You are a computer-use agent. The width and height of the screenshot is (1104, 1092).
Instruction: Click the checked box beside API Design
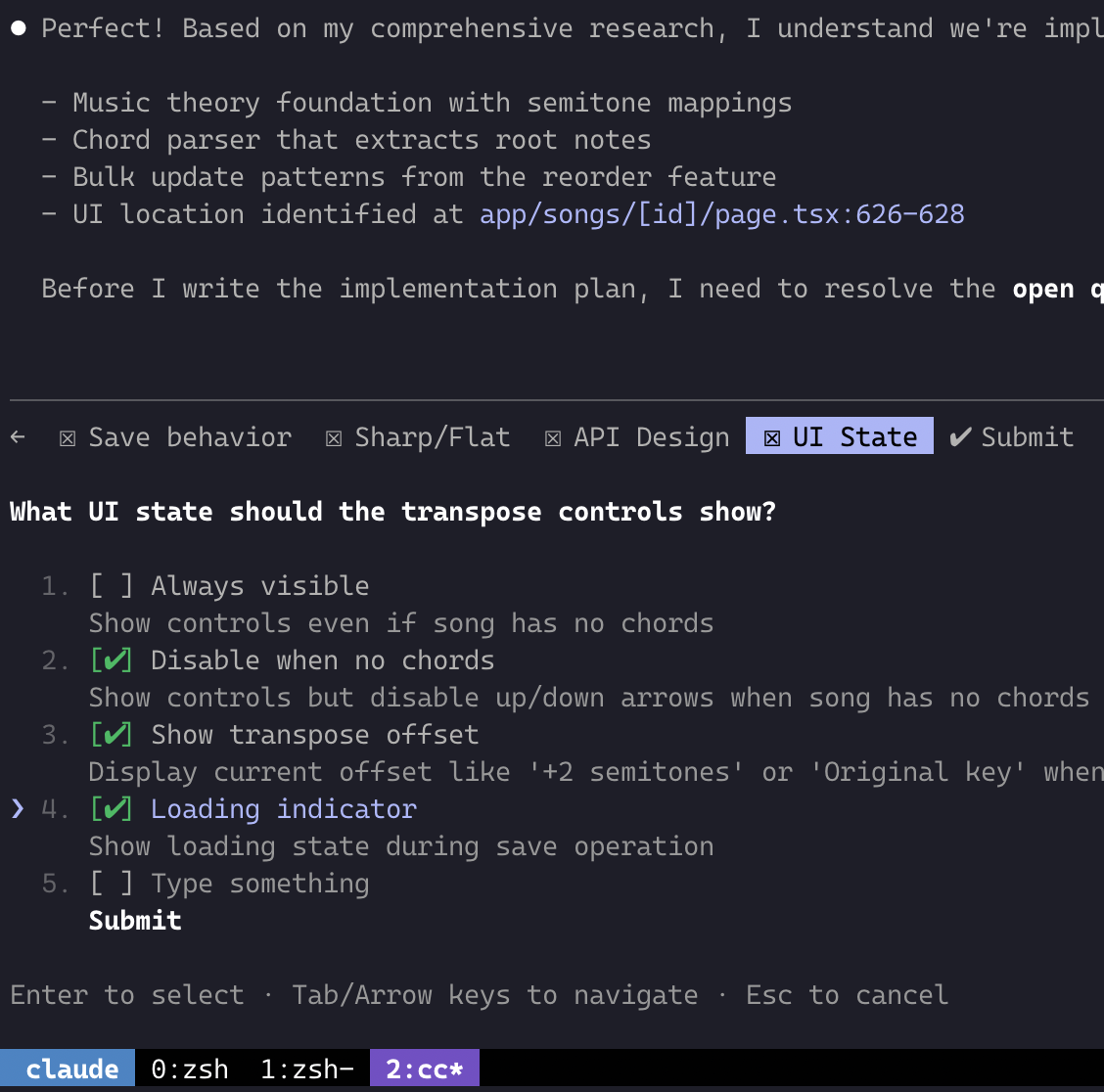pos(552,437)
